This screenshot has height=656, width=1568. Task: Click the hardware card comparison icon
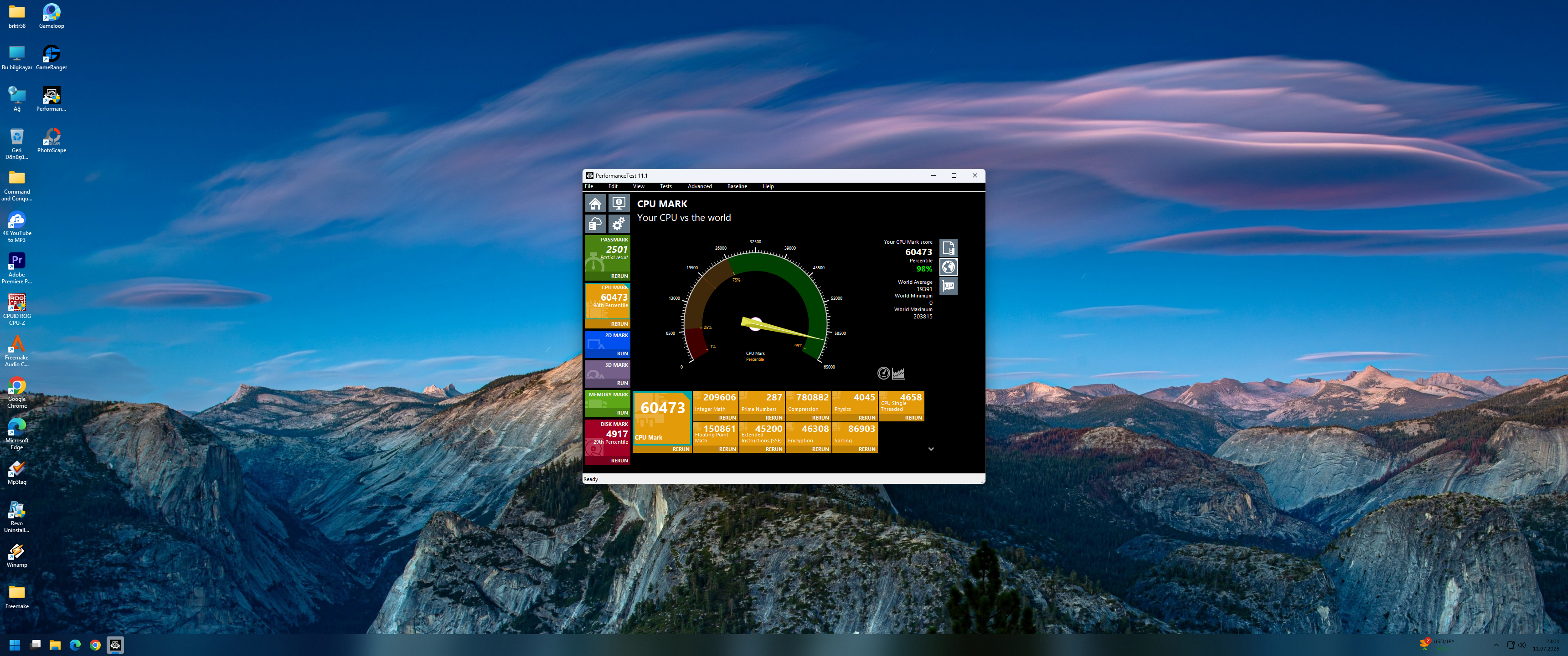click(948, 286)
